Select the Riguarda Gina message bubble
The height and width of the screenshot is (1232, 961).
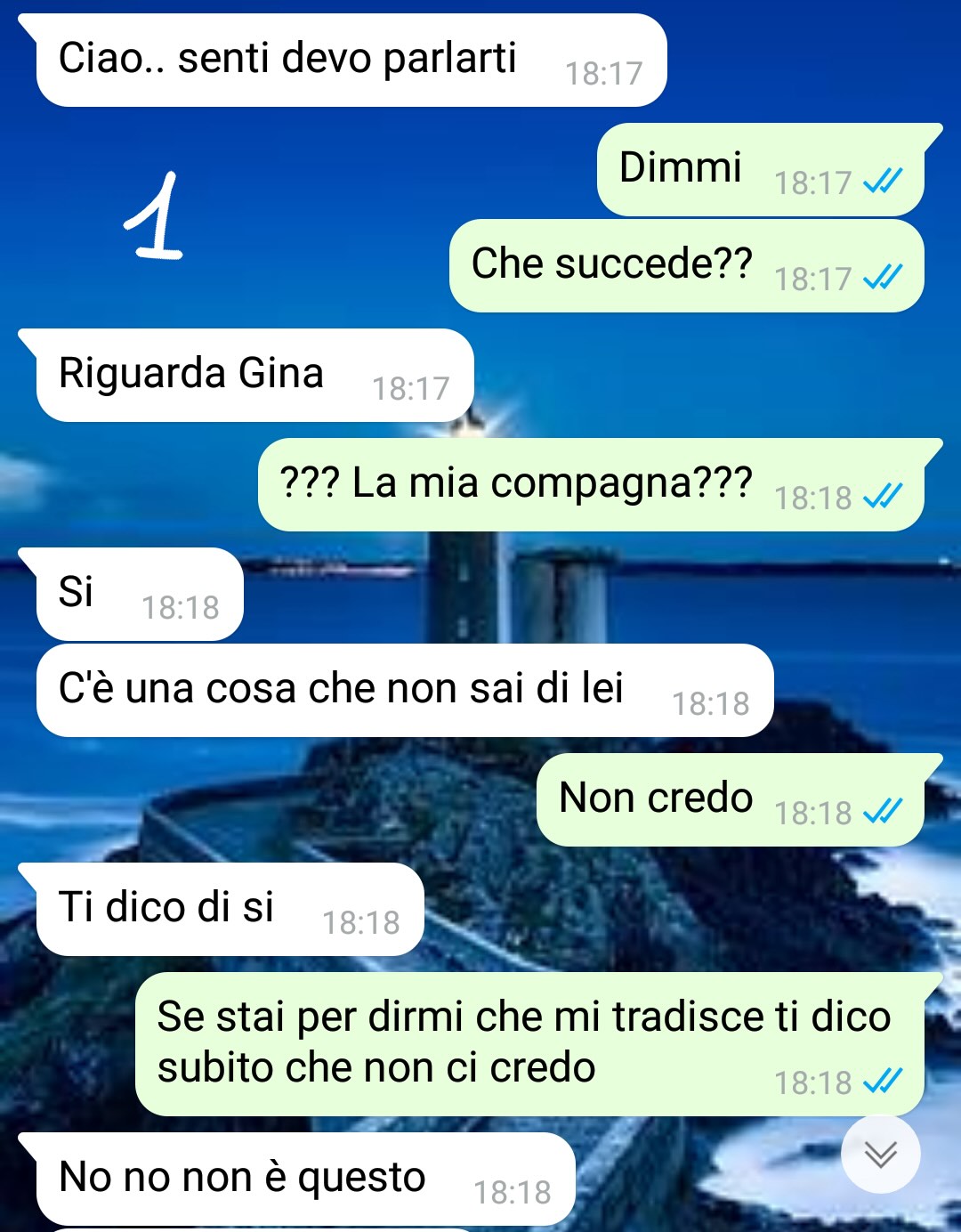(254, 375)
